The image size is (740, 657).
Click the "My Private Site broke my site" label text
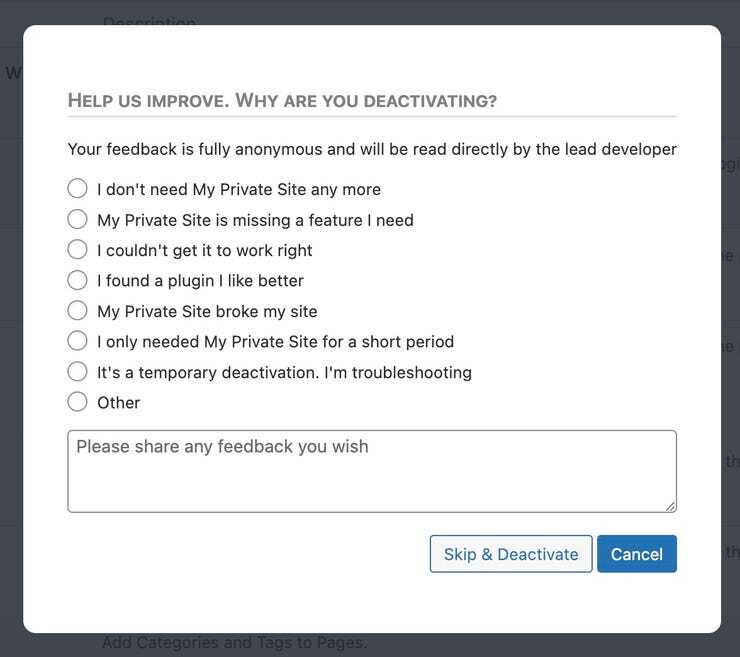tap(207, 311)
